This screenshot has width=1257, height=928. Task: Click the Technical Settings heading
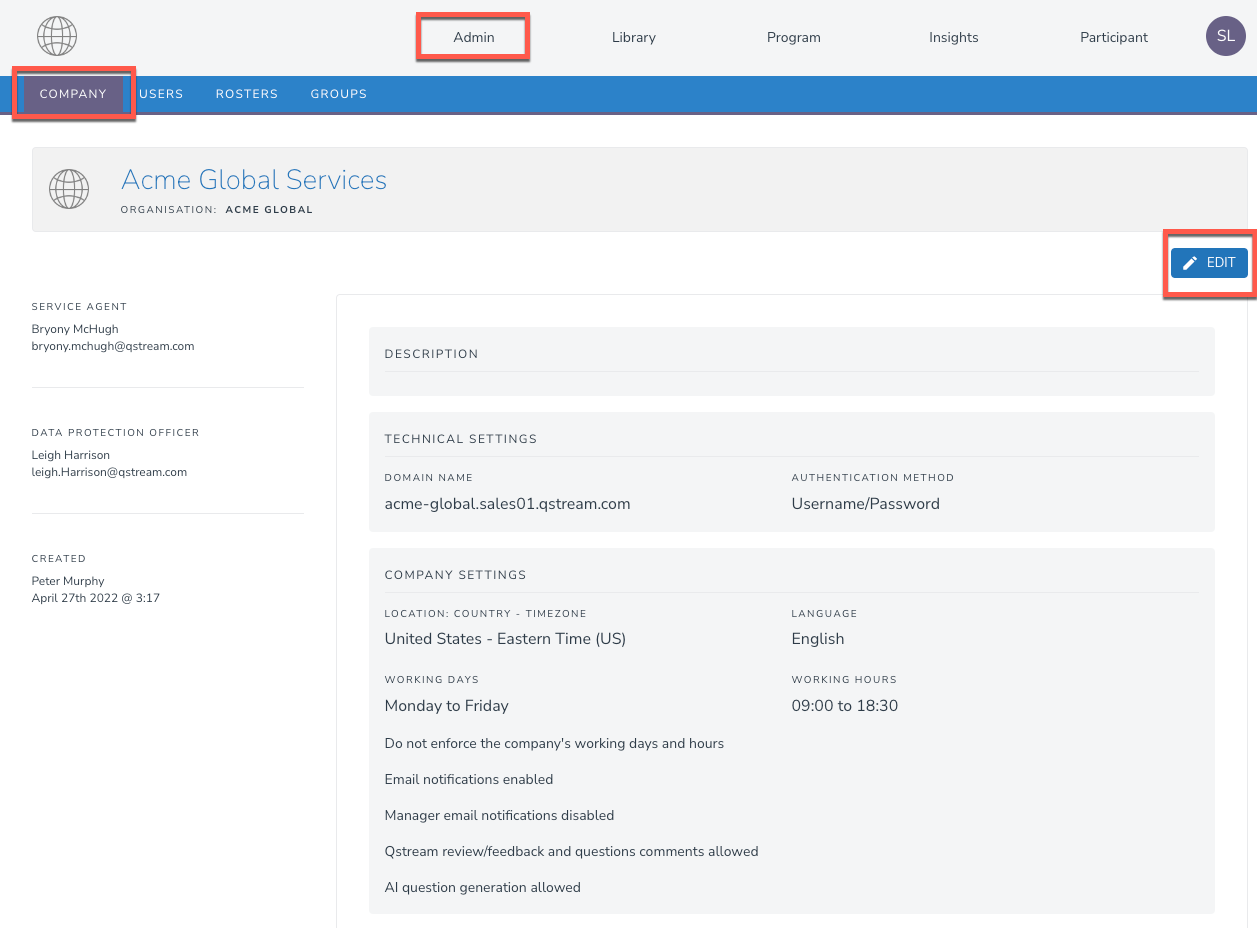pyautogui.click(x=461, y=439)
